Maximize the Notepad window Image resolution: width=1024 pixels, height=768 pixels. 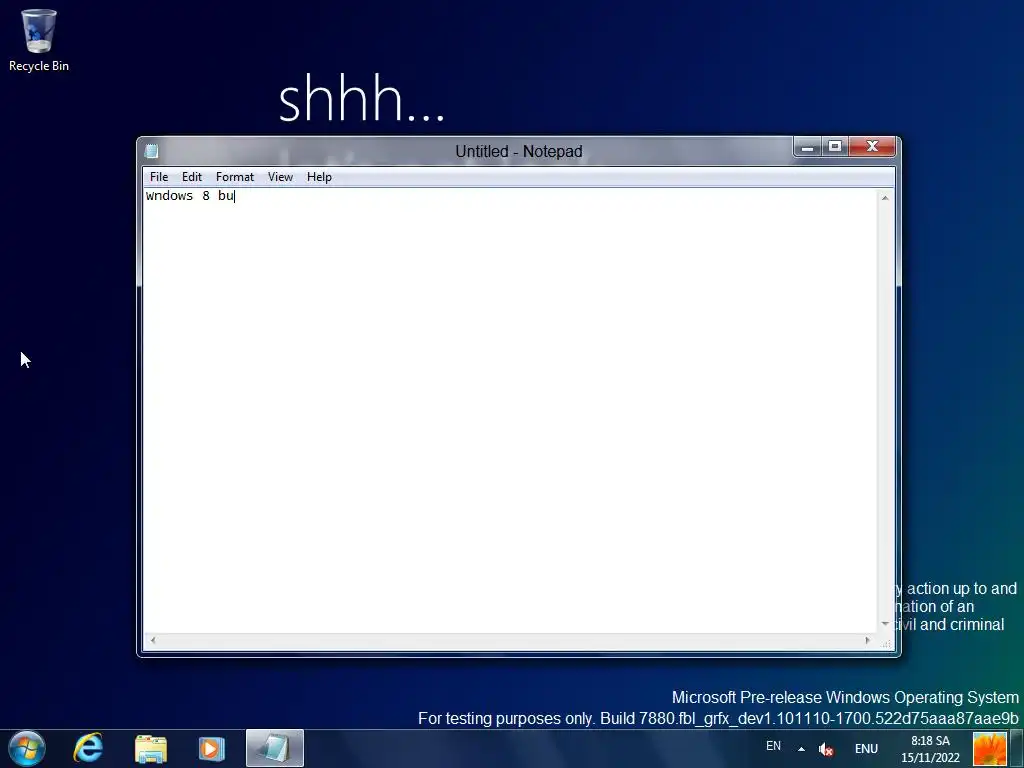coord(835,147)
